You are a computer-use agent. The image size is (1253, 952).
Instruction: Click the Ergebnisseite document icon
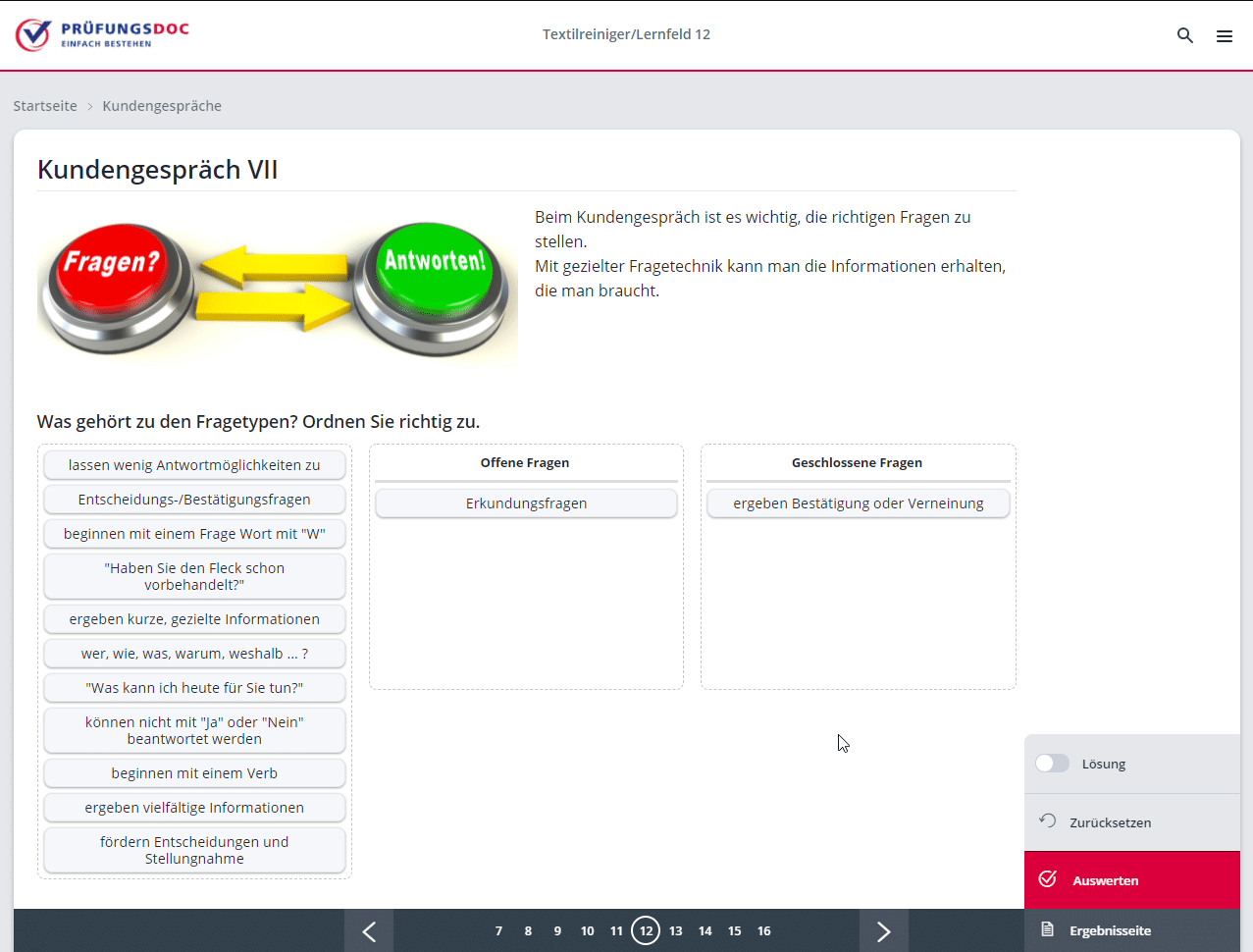(x=1048, y=929)
